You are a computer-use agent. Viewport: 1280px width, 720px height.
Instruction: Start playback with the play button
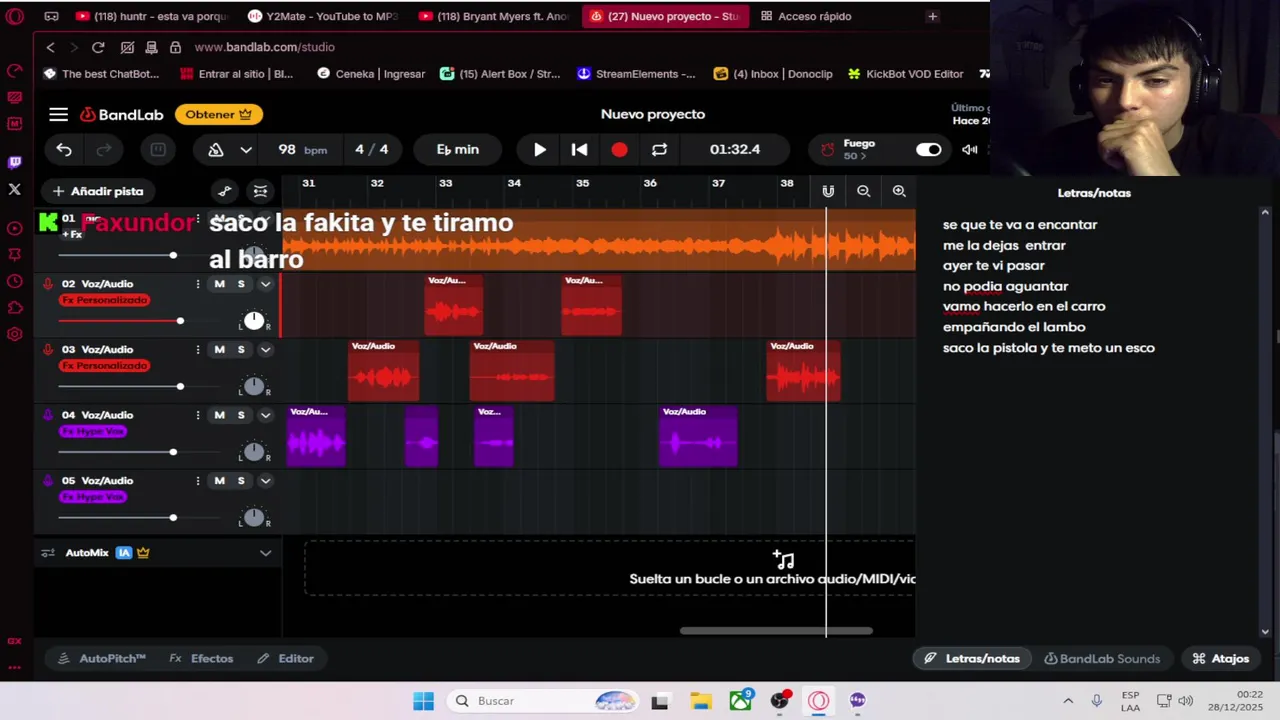tap(539, 150)
